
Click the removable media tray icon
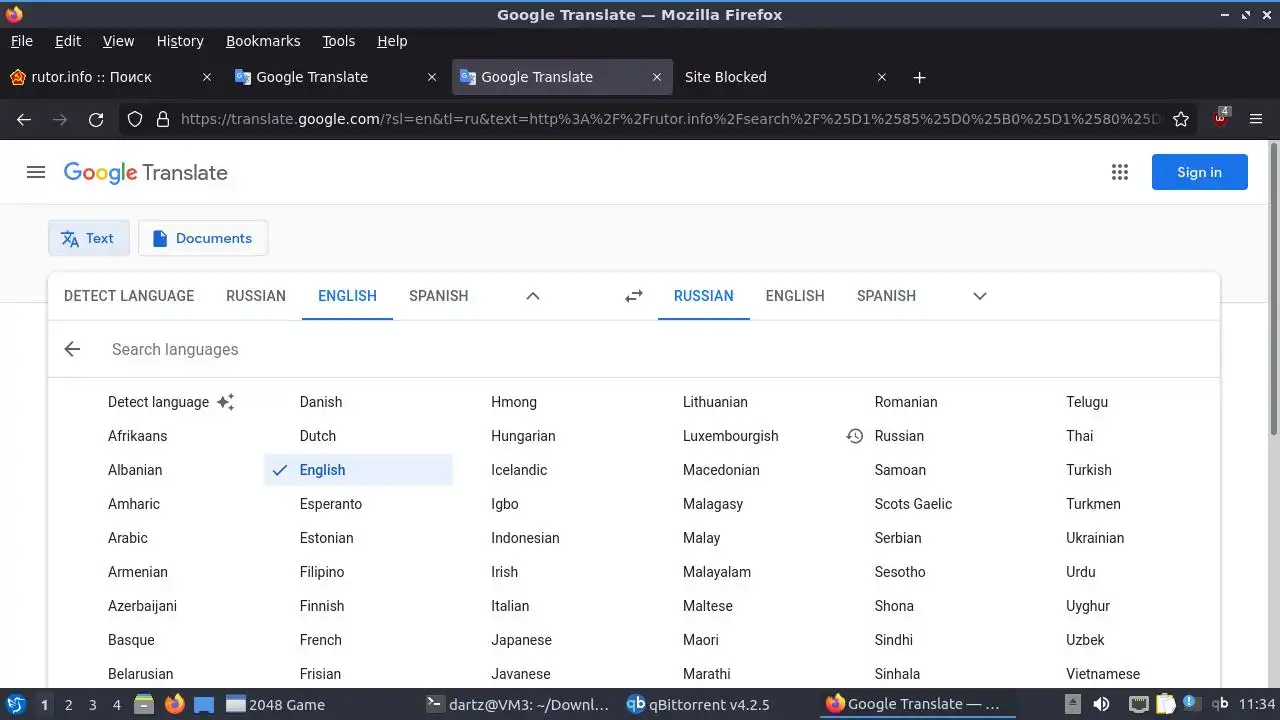(1072, 704)
